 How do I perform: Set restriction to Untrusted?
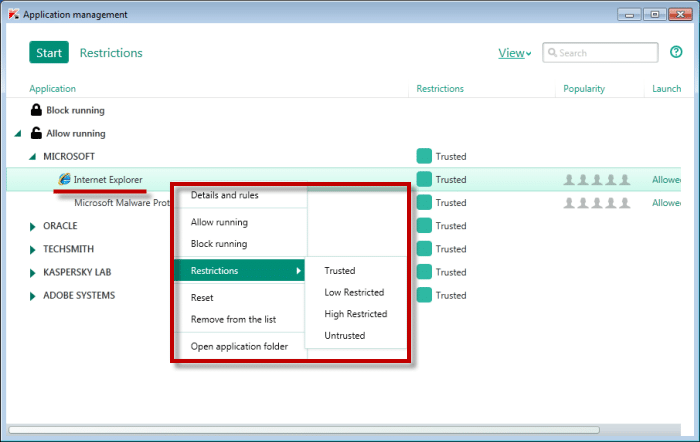point(345,335)
